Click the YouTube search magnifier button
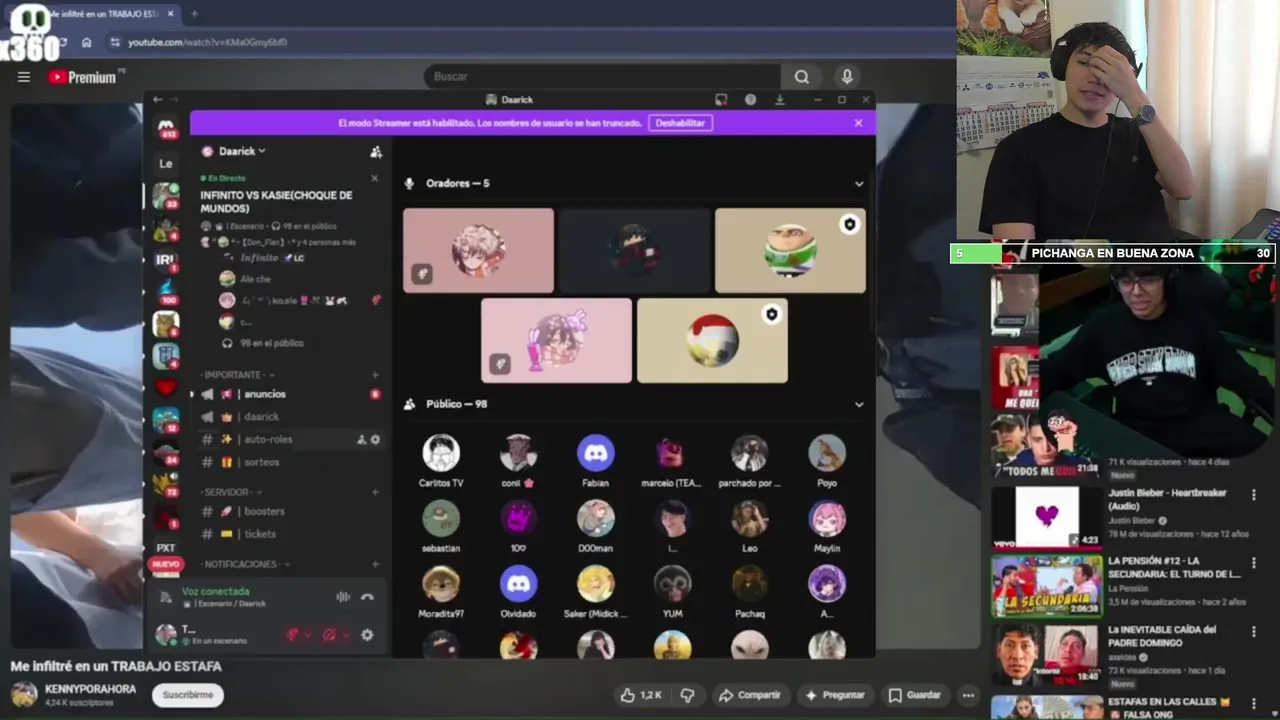 coord(802,77)
